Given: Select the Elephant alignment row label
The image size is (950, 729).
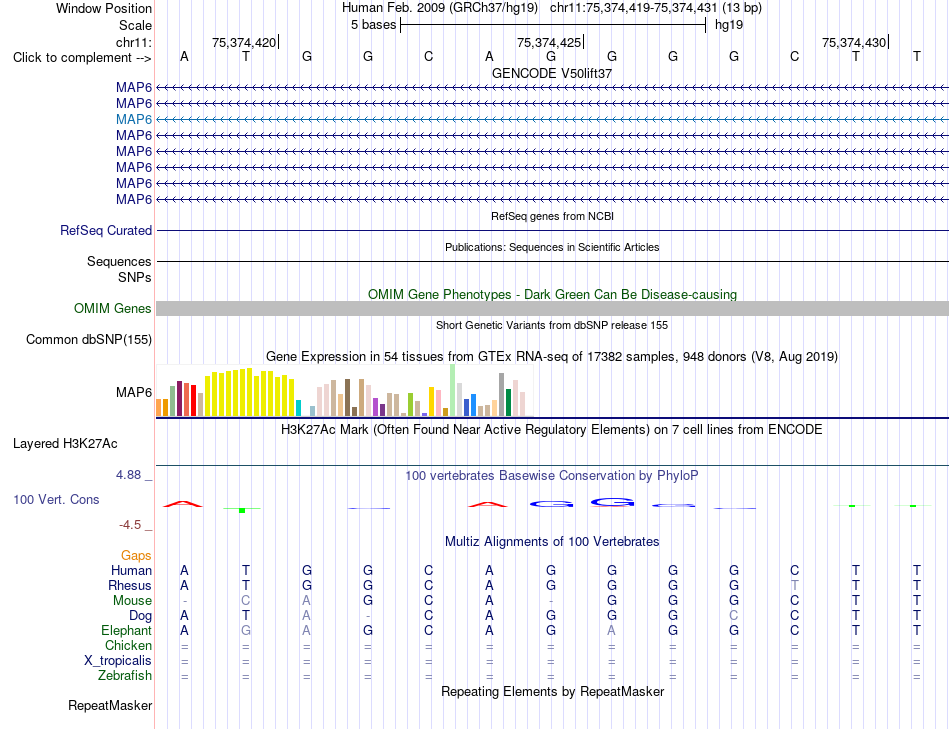Looking at the screenshot, I should click(x=126, y=631).
